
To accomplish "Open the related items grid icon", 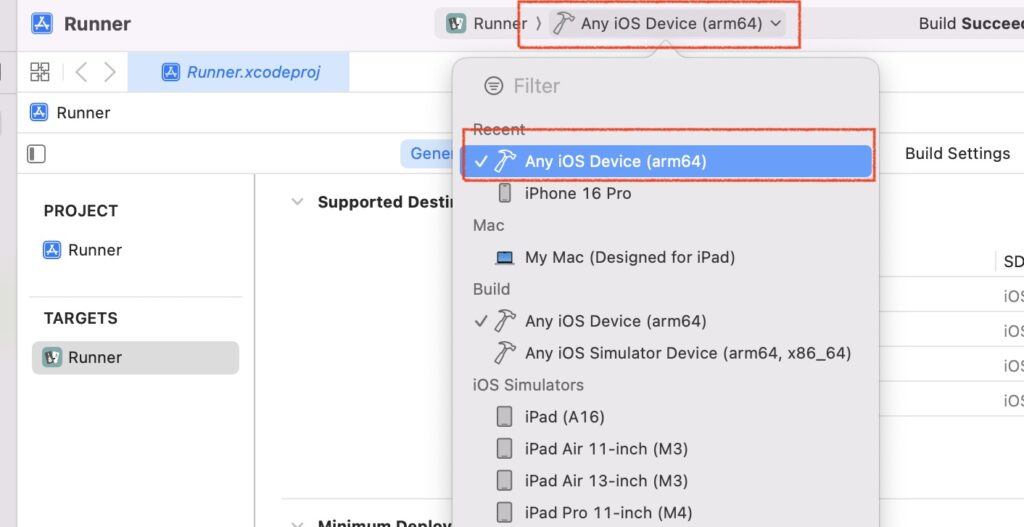I will click(x=40, y=72).
